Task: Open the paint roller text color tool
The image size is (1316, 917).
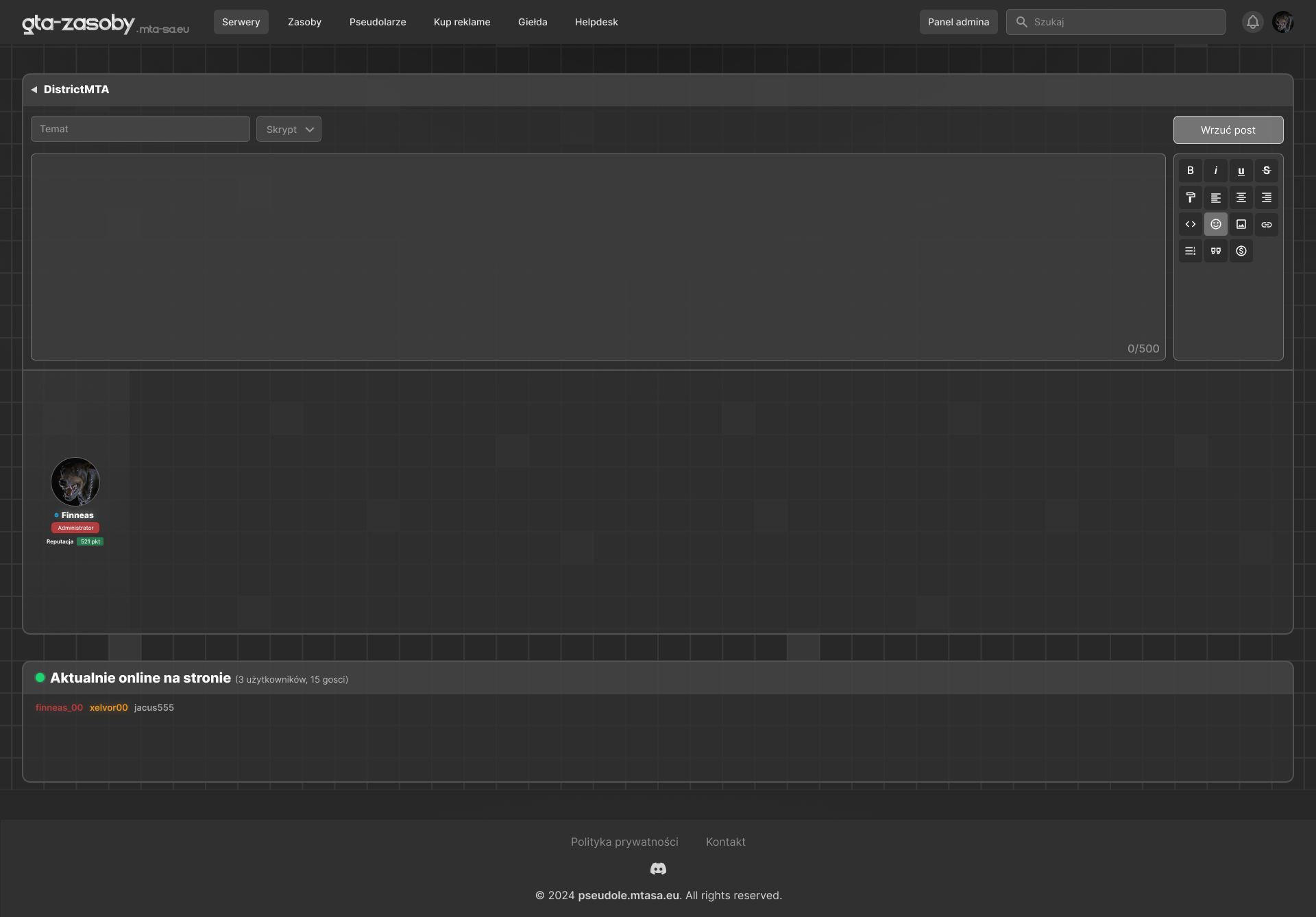Action: pos(1191,197)
